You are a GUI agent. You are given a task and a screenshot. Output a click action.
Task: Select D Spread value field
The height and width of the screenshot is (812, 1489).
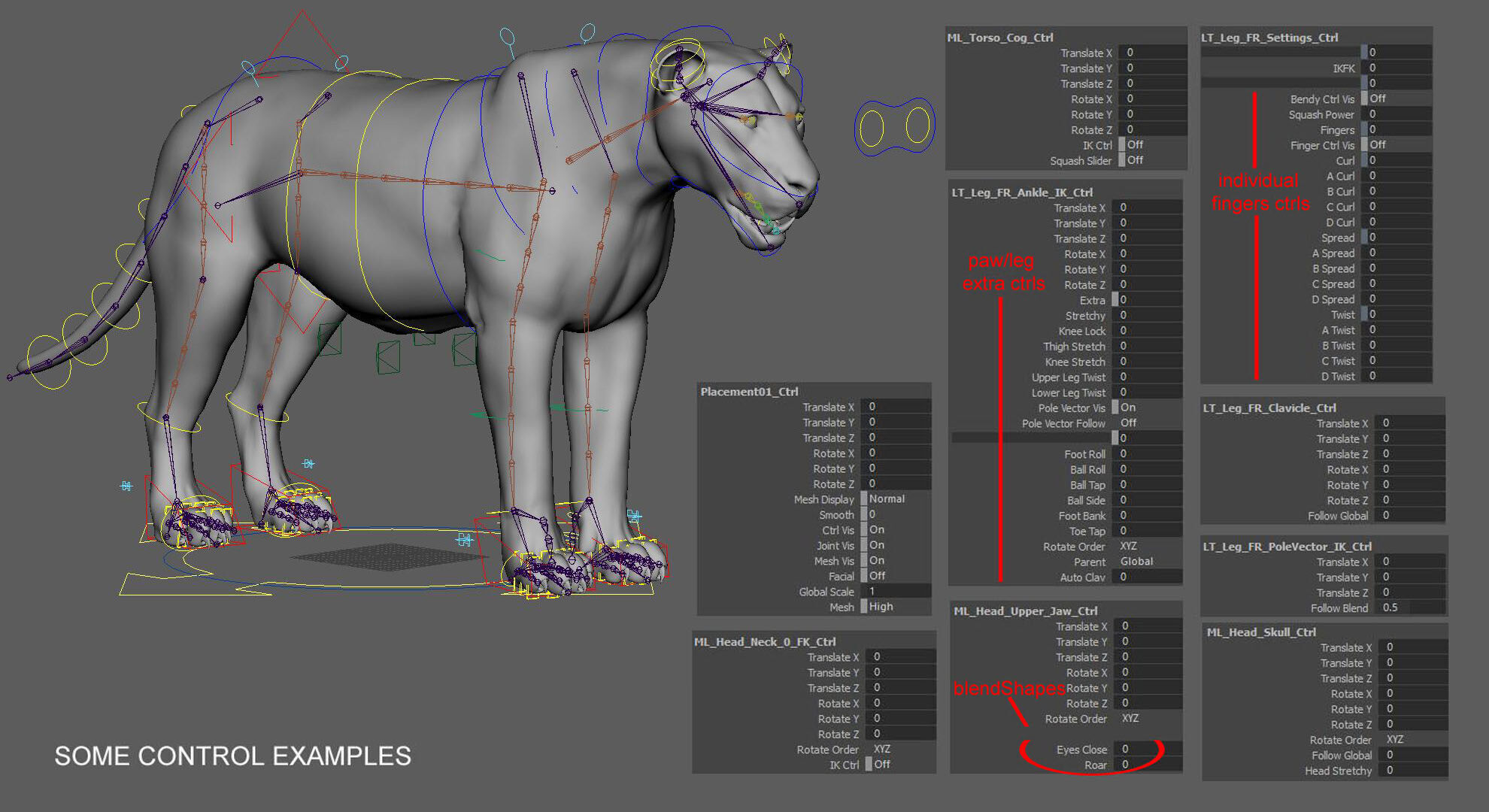click(1397, 299)
